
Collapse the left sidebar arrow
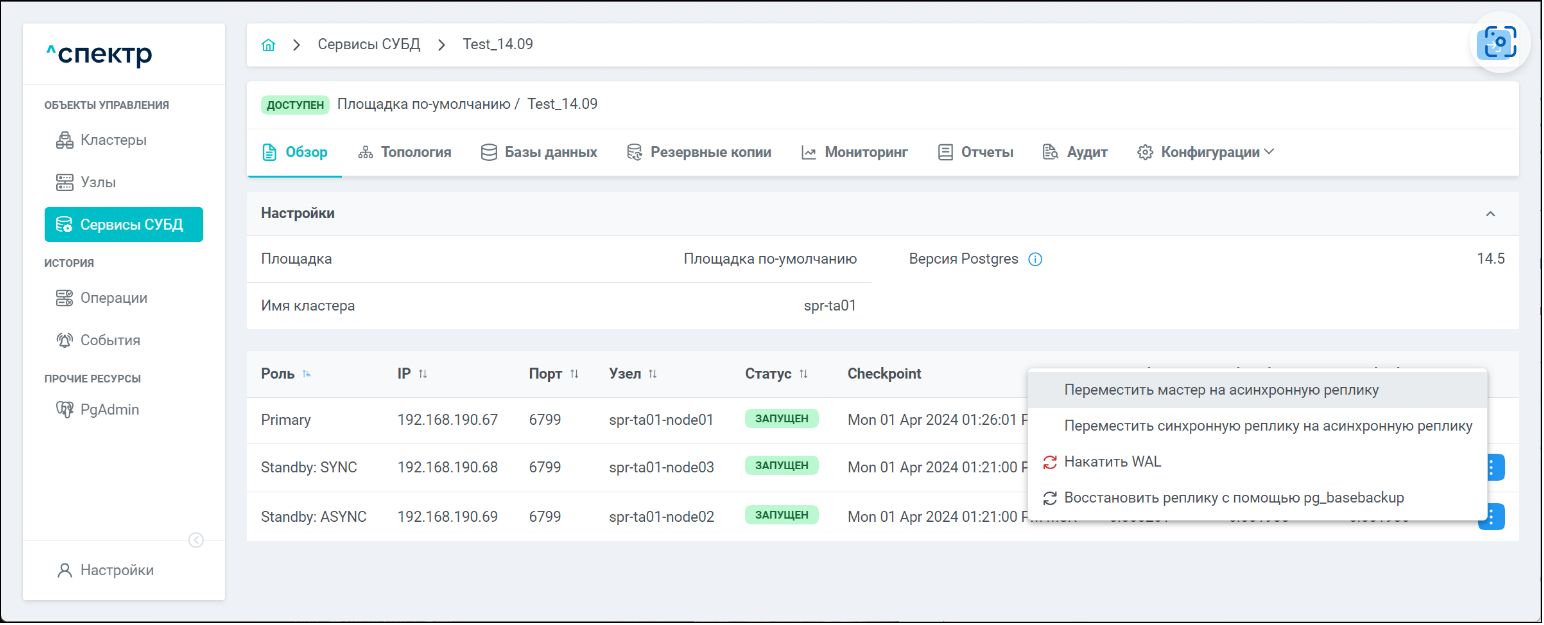tap(196, 540)
